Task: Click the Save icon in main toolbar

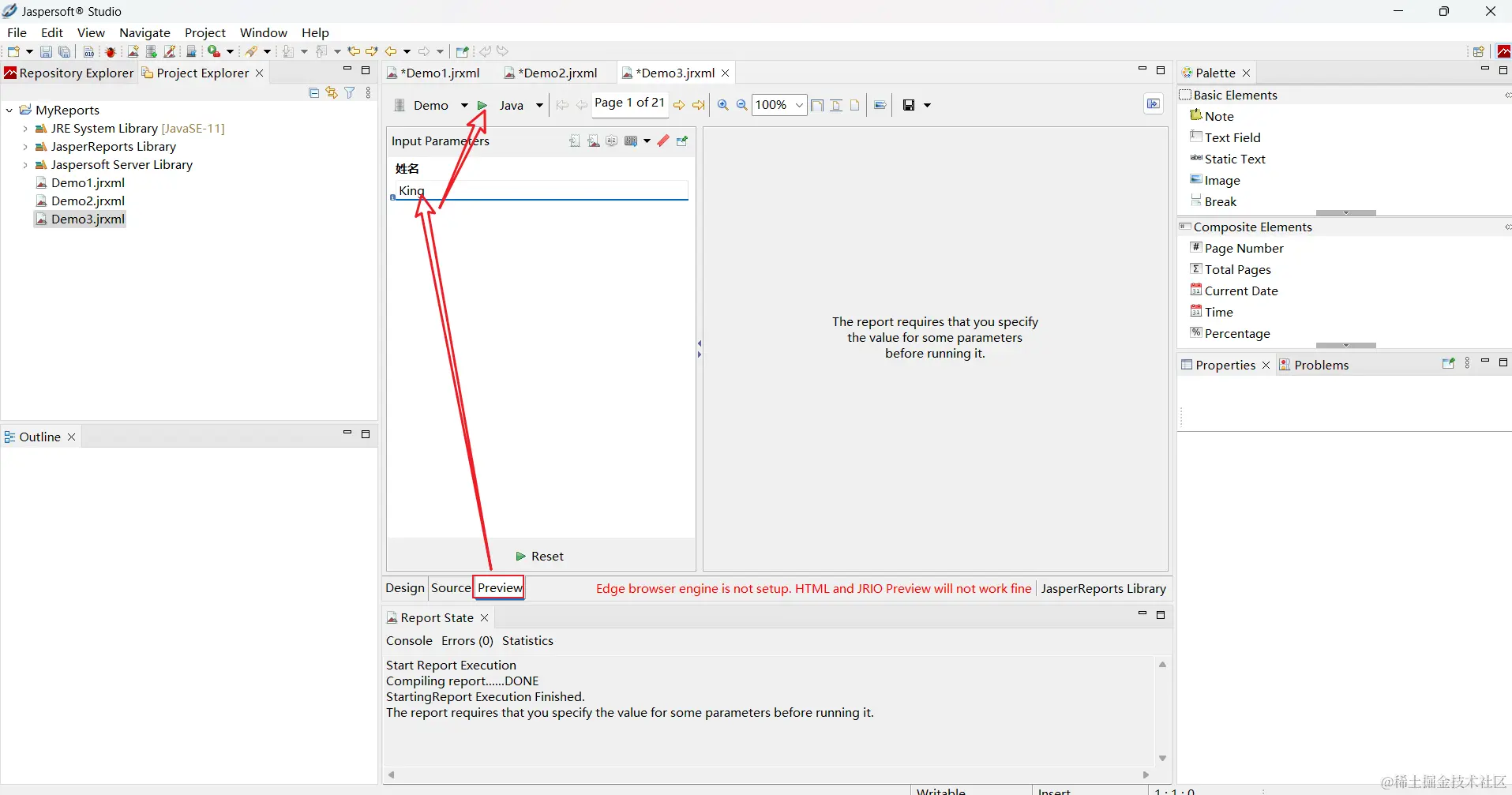Action: 46,51
